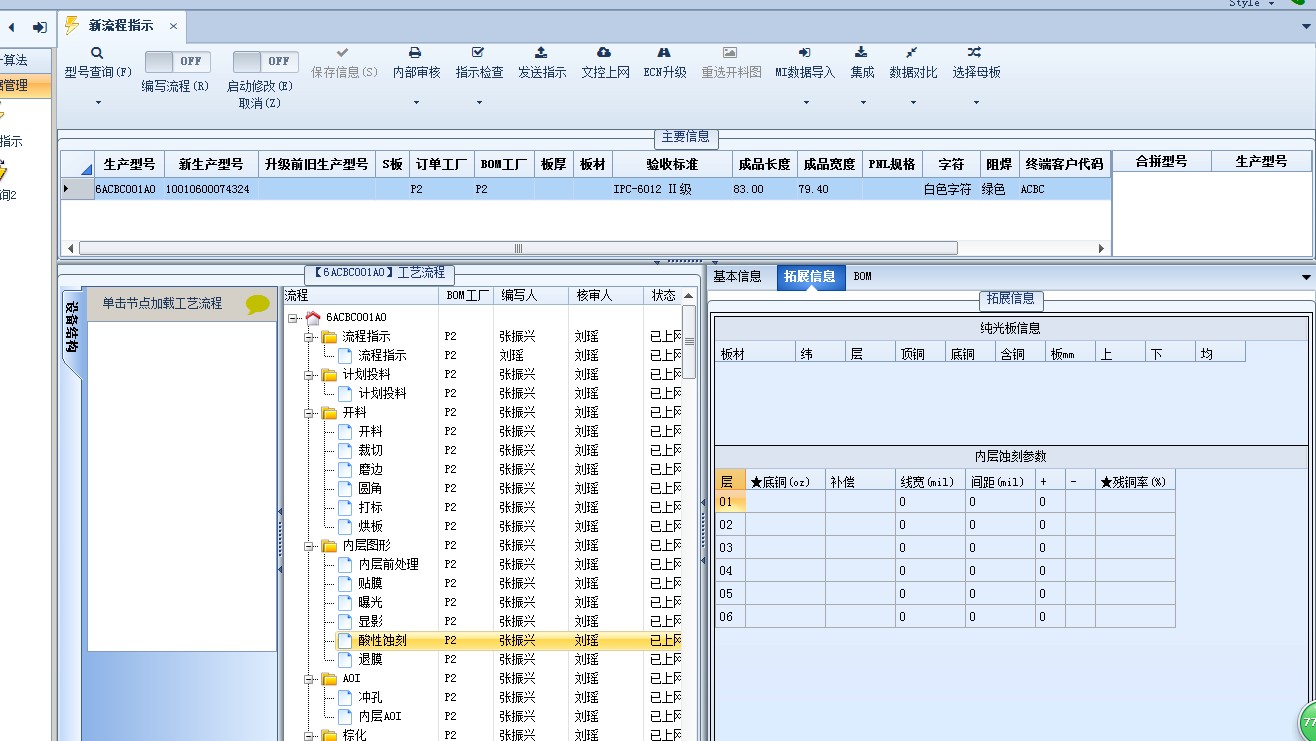Screen dimensions: 1316x741
Task: Select the 内层前处理 tree item
Action: (x=389, y=564)
